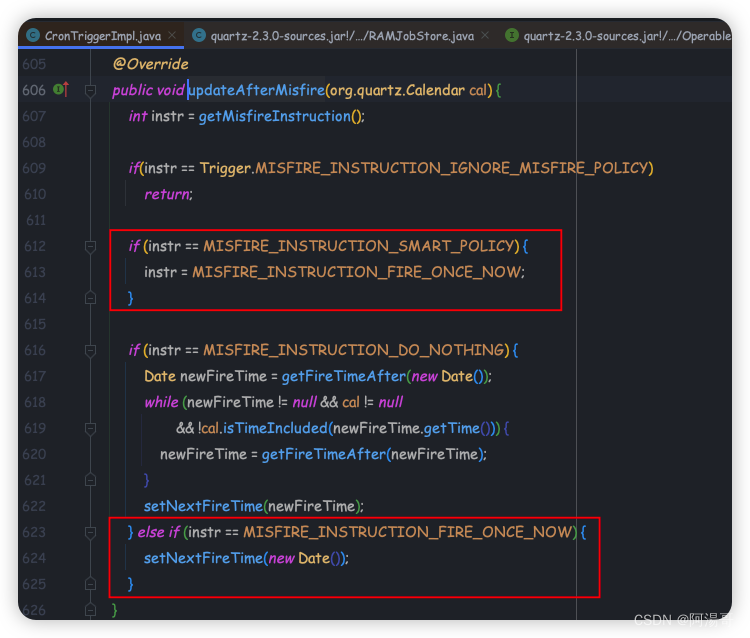The width and height of the screenshot is (750, 638).
Task: Click the implements-method gutter icon on line 606
Action: point(61,89)
